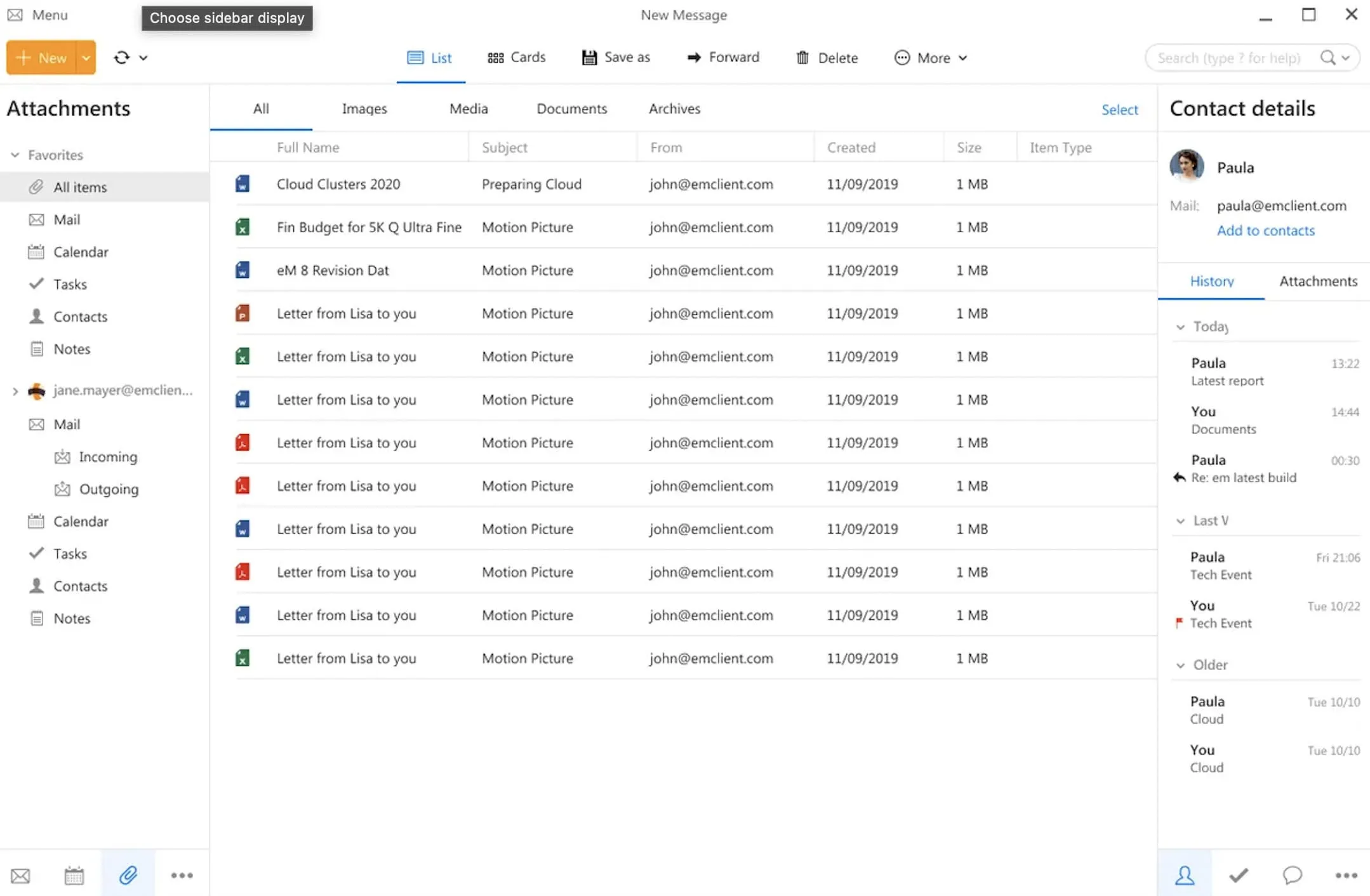The height and width of the screenshot is (896, 1370).
Task: Click the List view icon
Action: click(414, 57)
